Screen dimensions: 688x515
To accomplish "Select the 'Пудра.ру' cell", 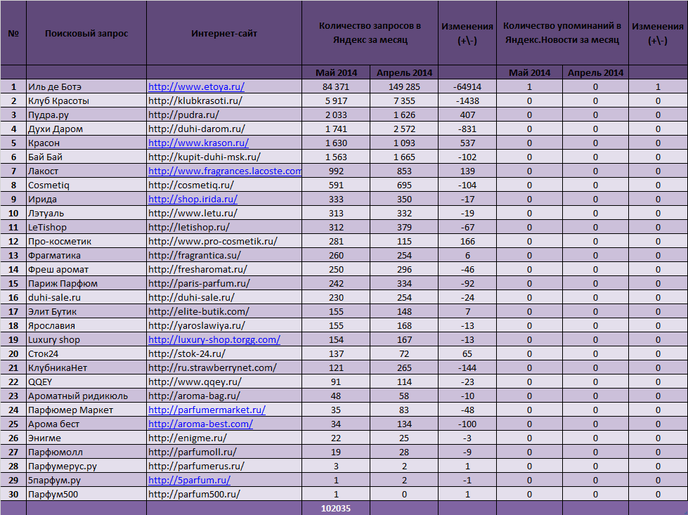I will pos(86,115).
